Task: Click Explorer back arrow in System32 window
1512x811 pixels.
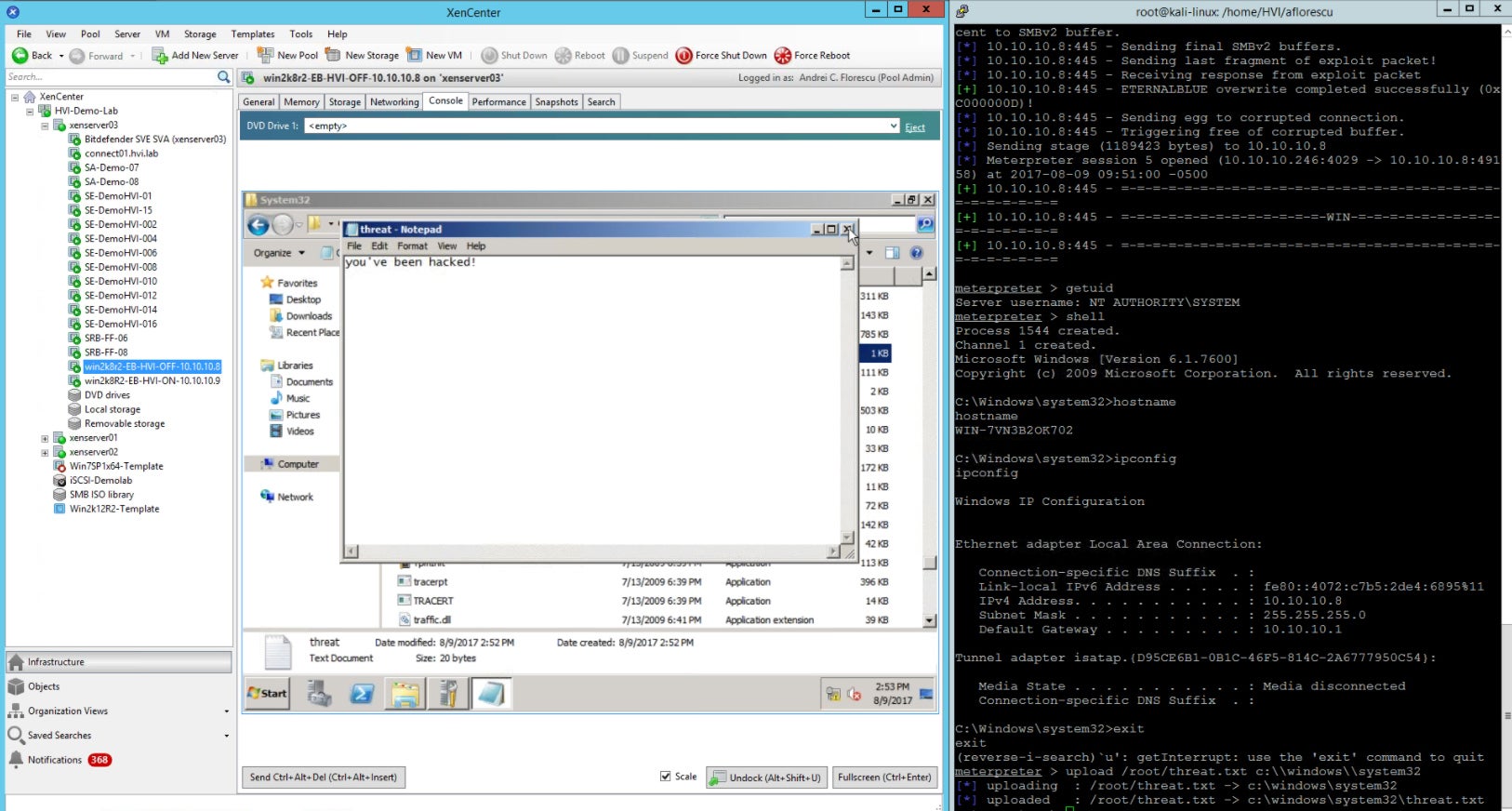Action: click(x=259, y=225)
